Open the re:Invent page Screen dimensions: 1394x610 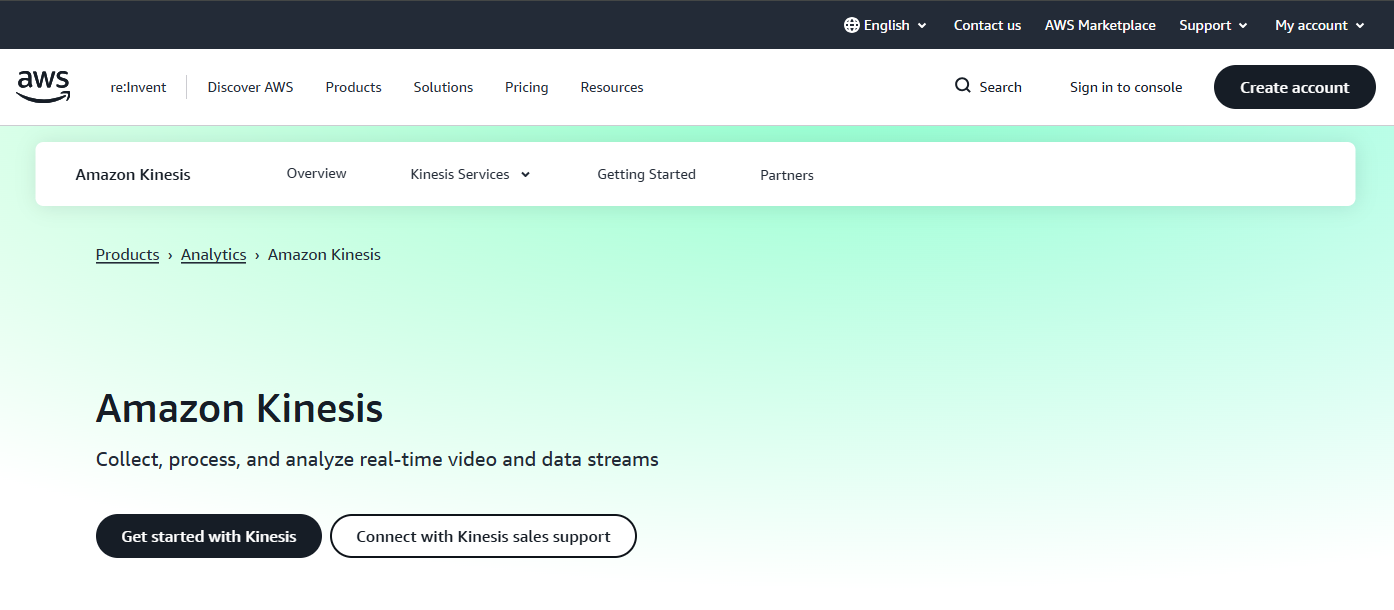(x=138, y=87)
